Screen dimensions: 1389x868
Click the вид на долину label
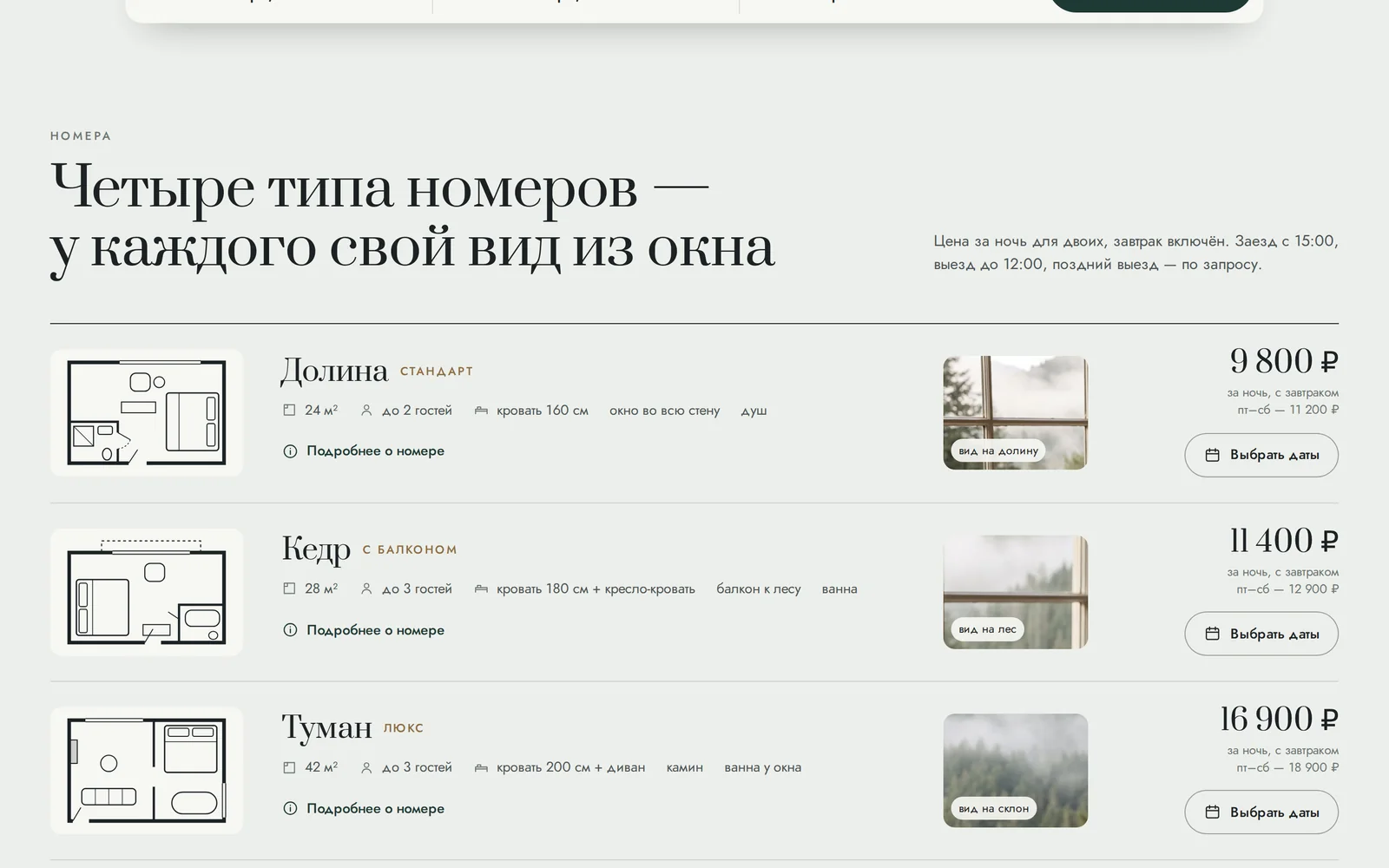pyautogui.click(x=998, y=451)
